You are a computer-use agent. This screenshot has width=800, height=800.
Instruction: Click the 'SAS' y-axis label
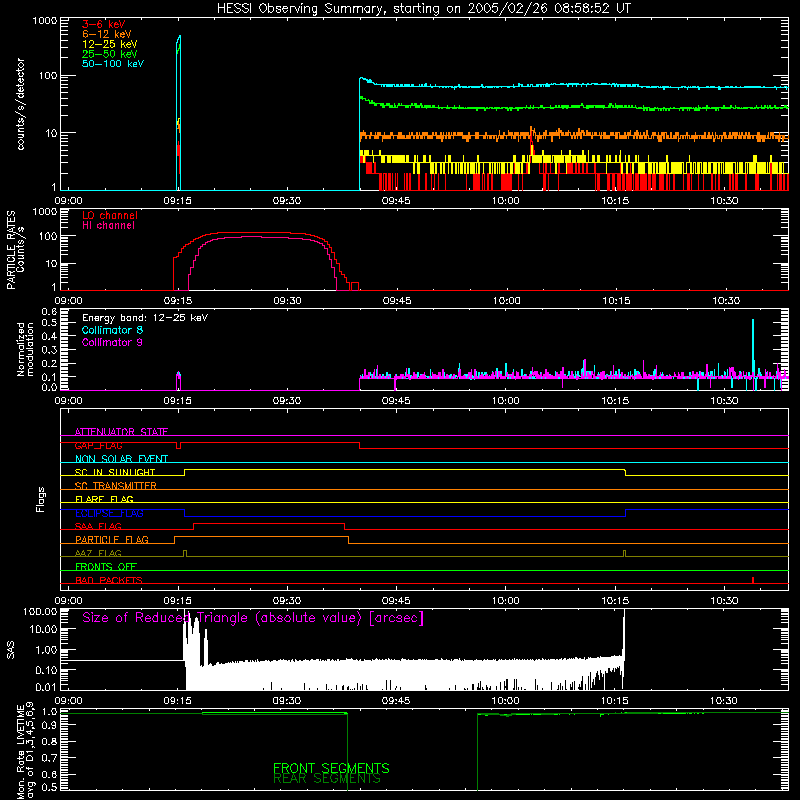[10, 650]
